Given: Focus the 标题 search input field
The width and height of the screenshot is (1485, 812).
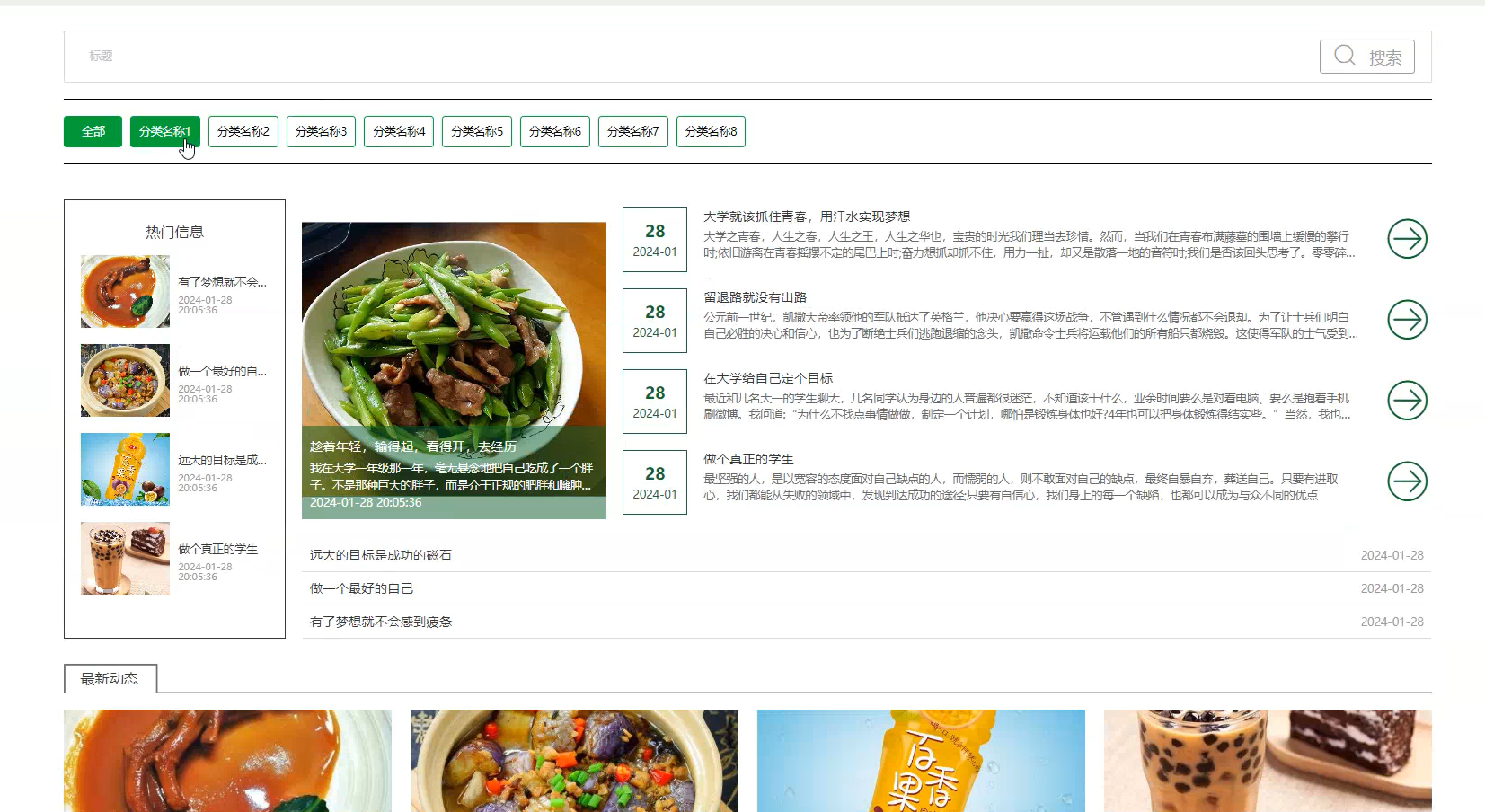Looking at the screenshot, I should click(x=692, y=57).
